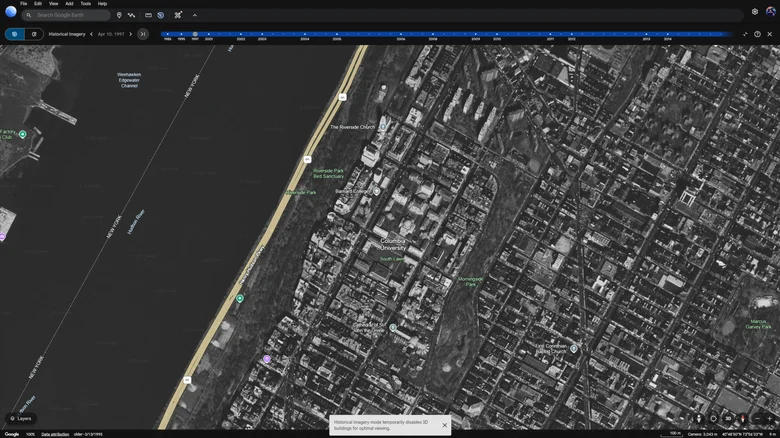This screenshot has height=438, width=780.
Task: Open Street View pegman
Action: pos(698,419)
